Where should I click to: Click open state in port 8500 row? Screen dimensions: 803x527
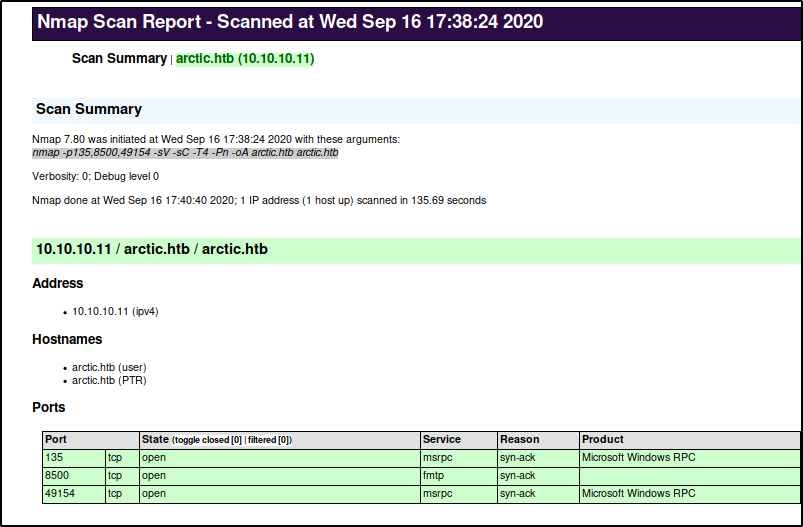pyautogui.click(x=280, y=476)
